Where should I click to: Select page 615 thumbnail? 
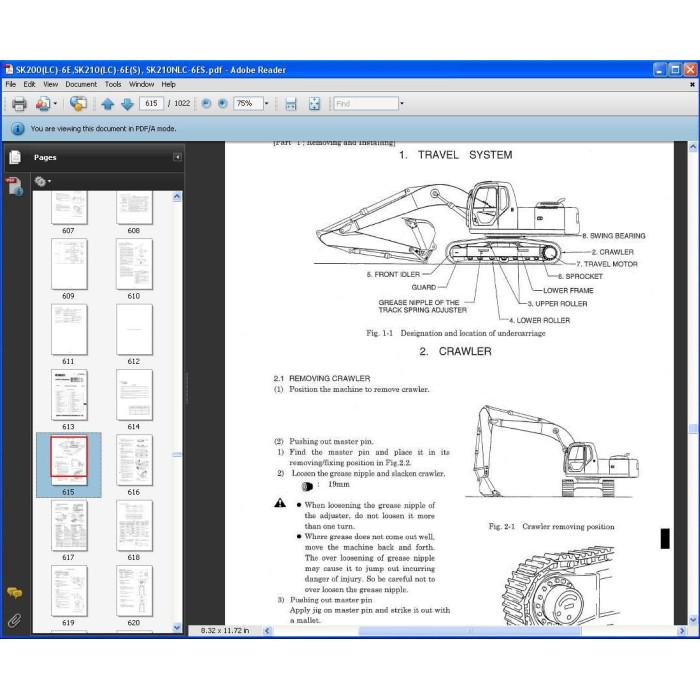[69, 460]
